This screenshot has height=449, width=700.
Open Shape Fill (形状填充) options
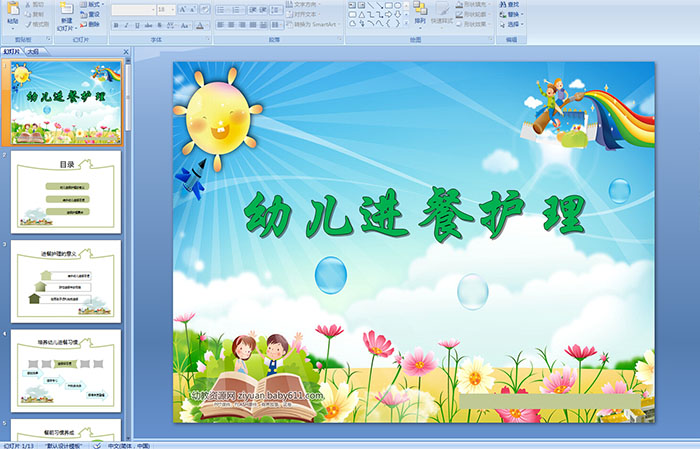pyautogui.click(x=474, y=4)
